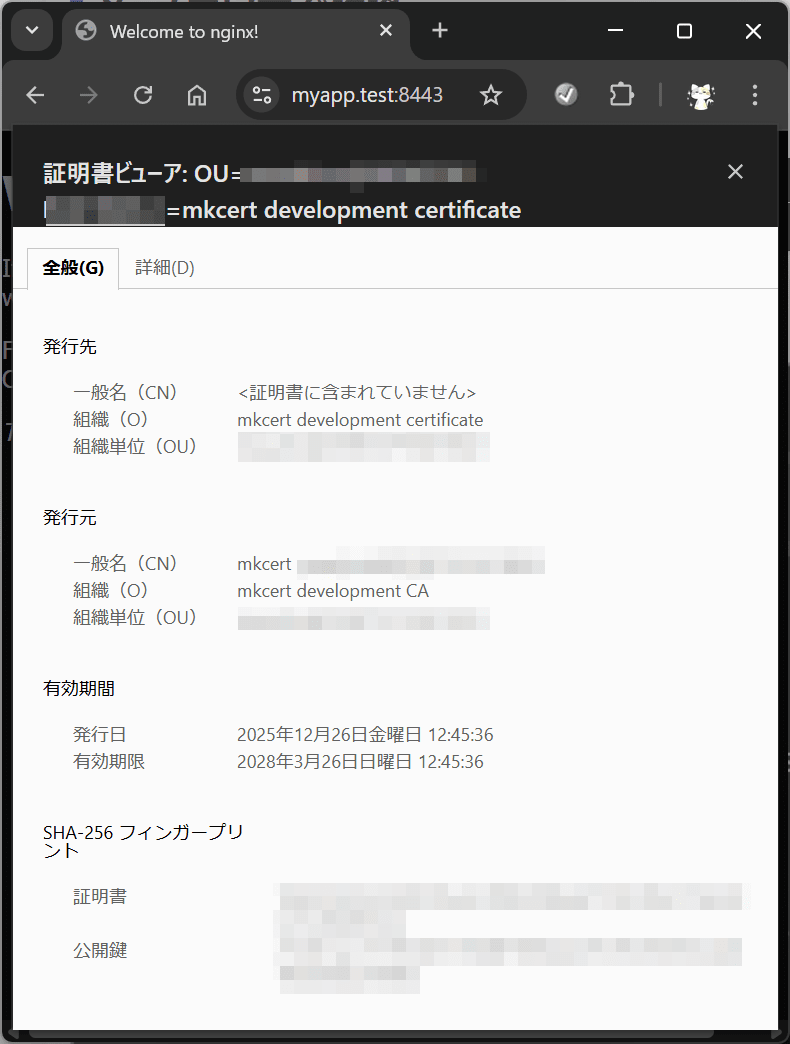
Task: Switch to the 全般(G) tab
Action: point(73,268)
